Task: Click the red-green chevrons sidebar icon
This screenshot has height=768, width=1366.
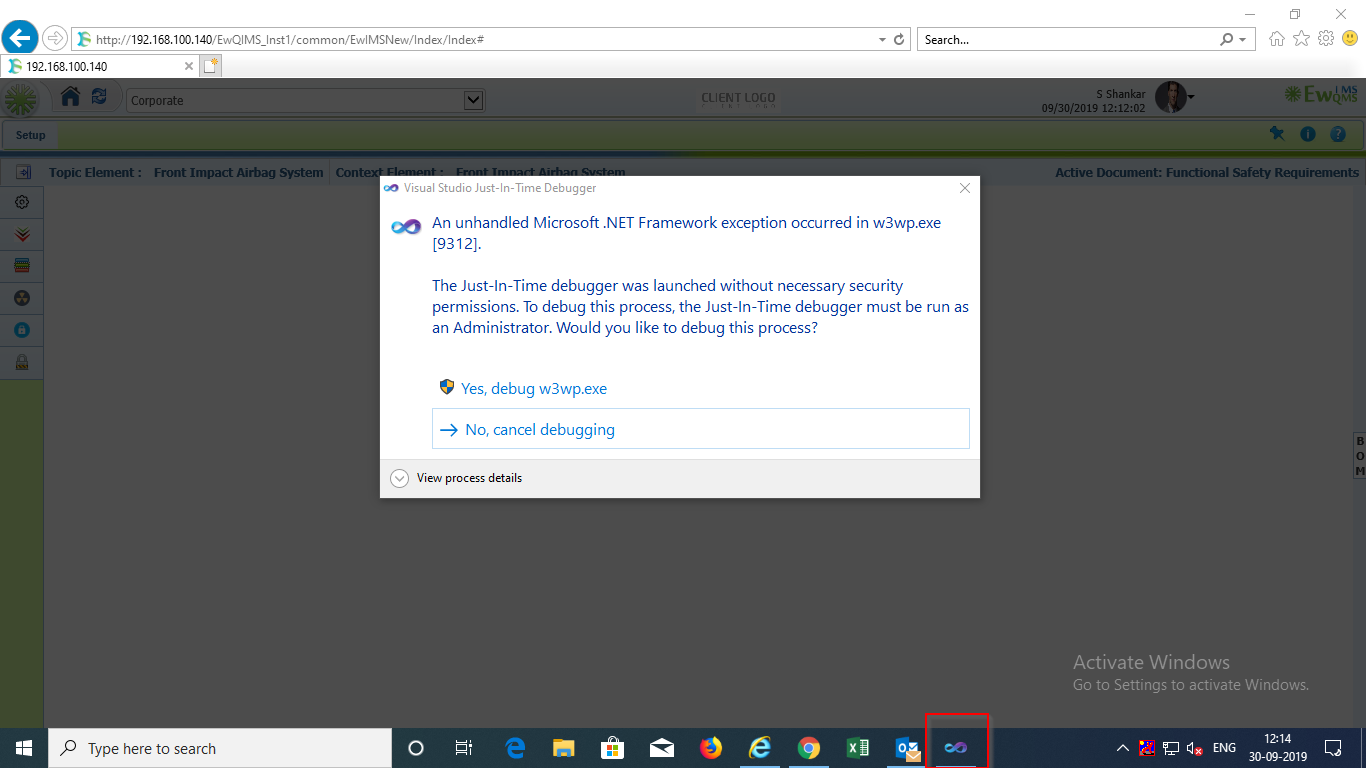Action: [x=22, y=234]
